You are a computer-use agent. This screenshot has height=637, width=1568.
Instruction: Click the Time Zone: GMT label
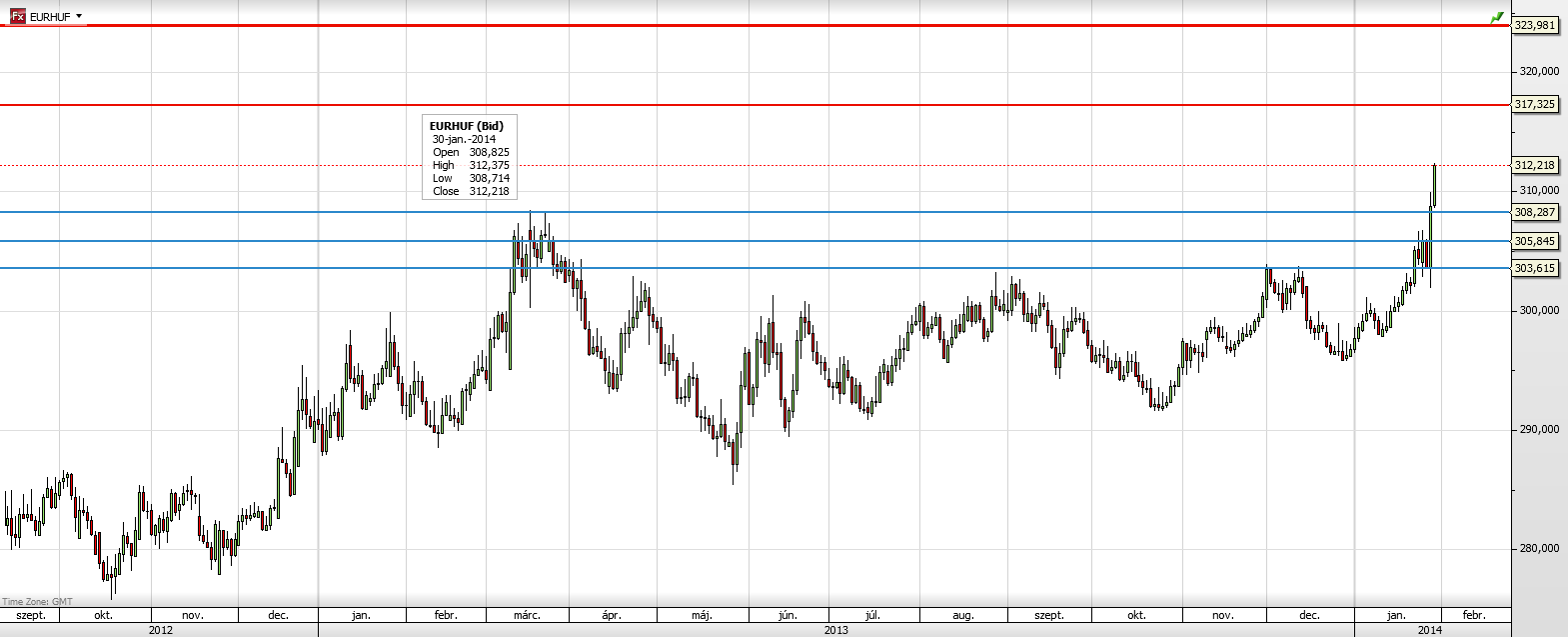coord(37,601)
